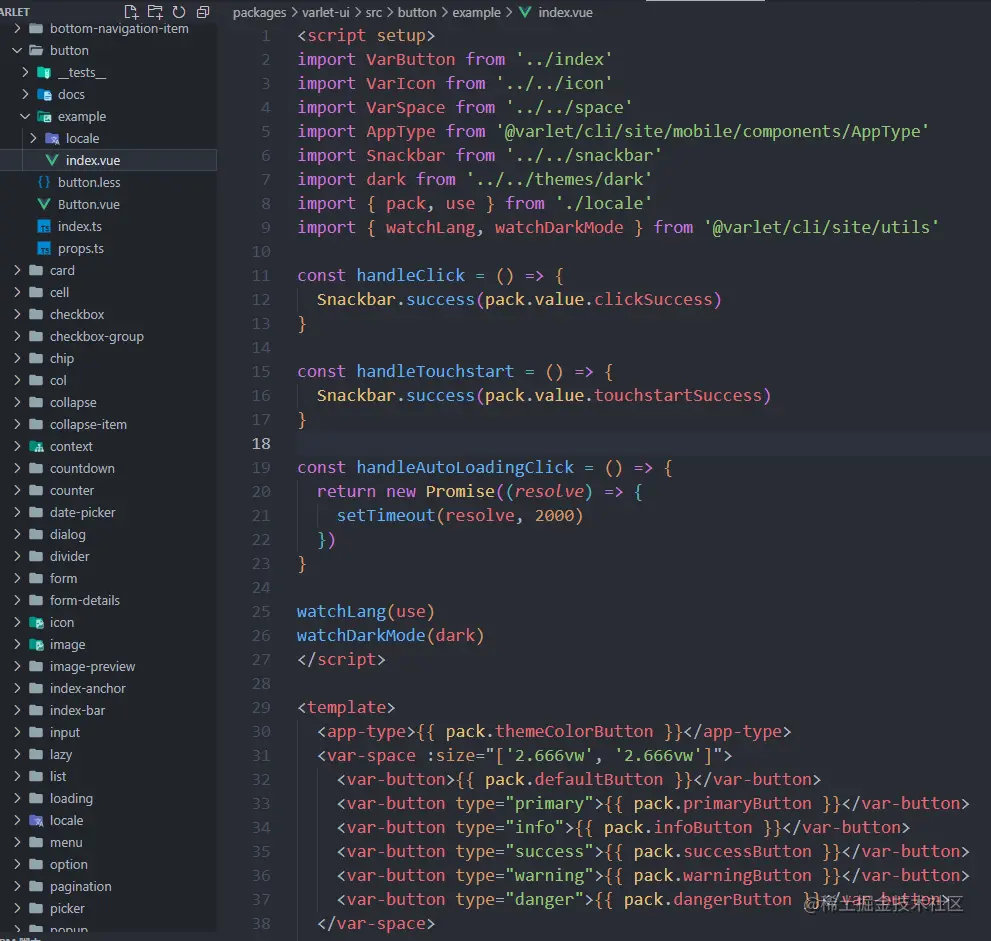991x941 pixels.
Task: Click the TypeScript icon of props.ts
Action: coord(44,248)
